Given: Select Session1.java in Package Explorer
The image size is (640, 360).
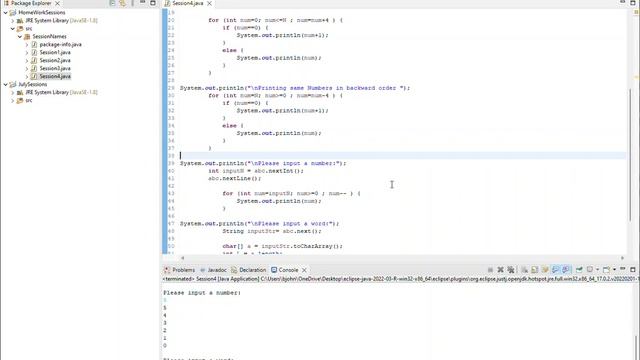Looking at the screenshot, I should pyautogui.click(x=55, y=52).
